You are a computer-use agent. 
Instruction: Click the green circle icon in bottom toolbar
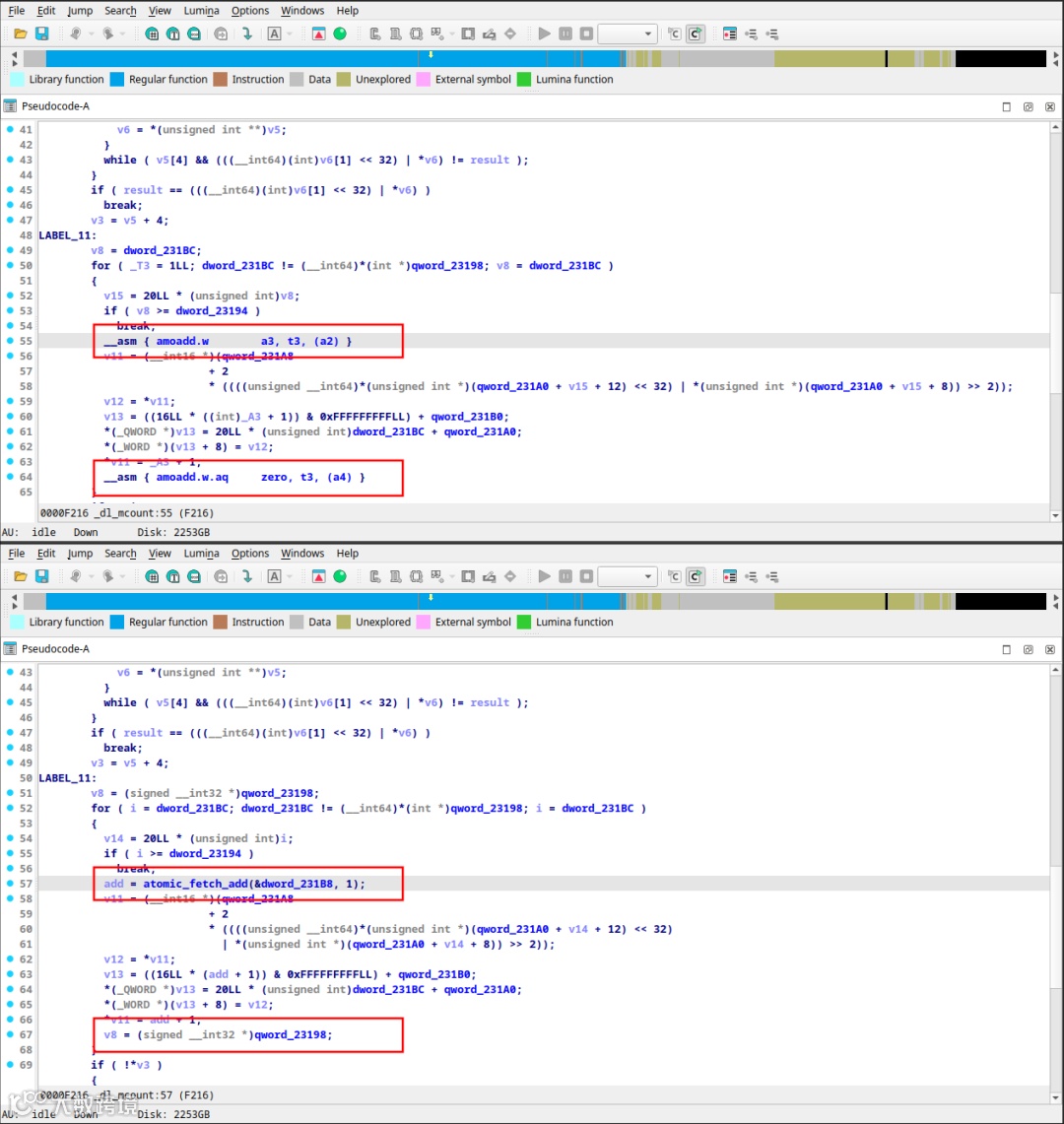coord(340,576)
